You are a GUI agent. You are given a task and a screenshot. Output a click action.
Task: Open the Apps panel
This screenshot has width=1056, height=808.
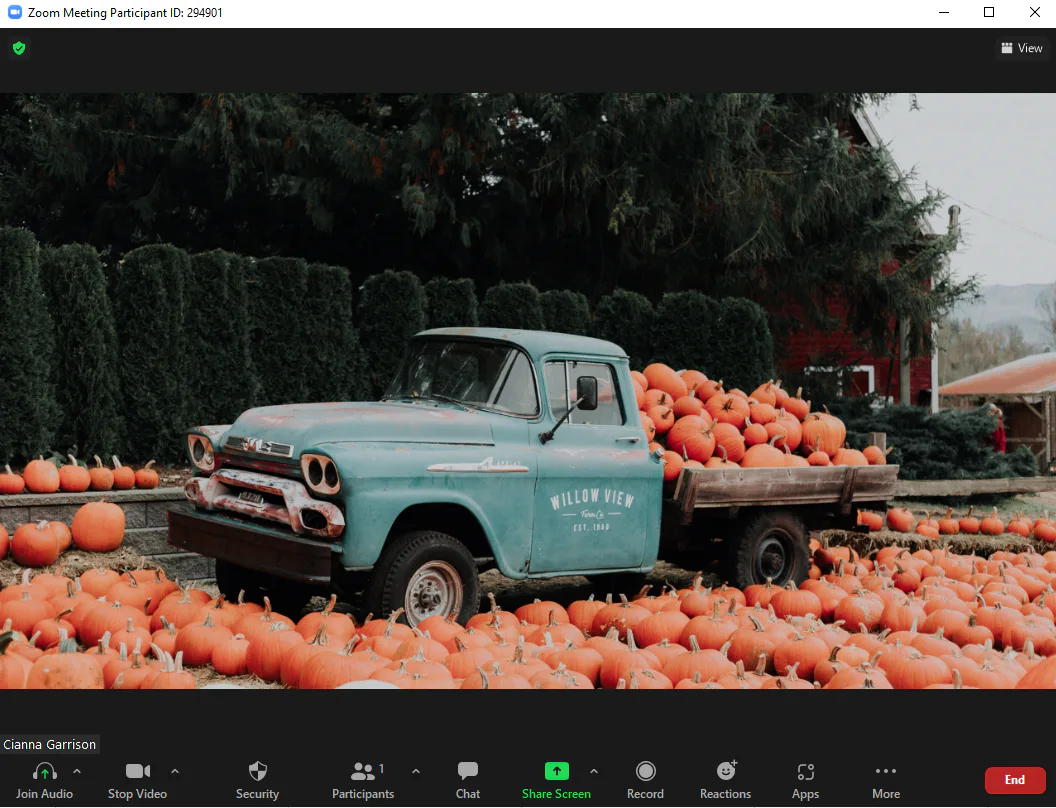(x=805, y=781)
